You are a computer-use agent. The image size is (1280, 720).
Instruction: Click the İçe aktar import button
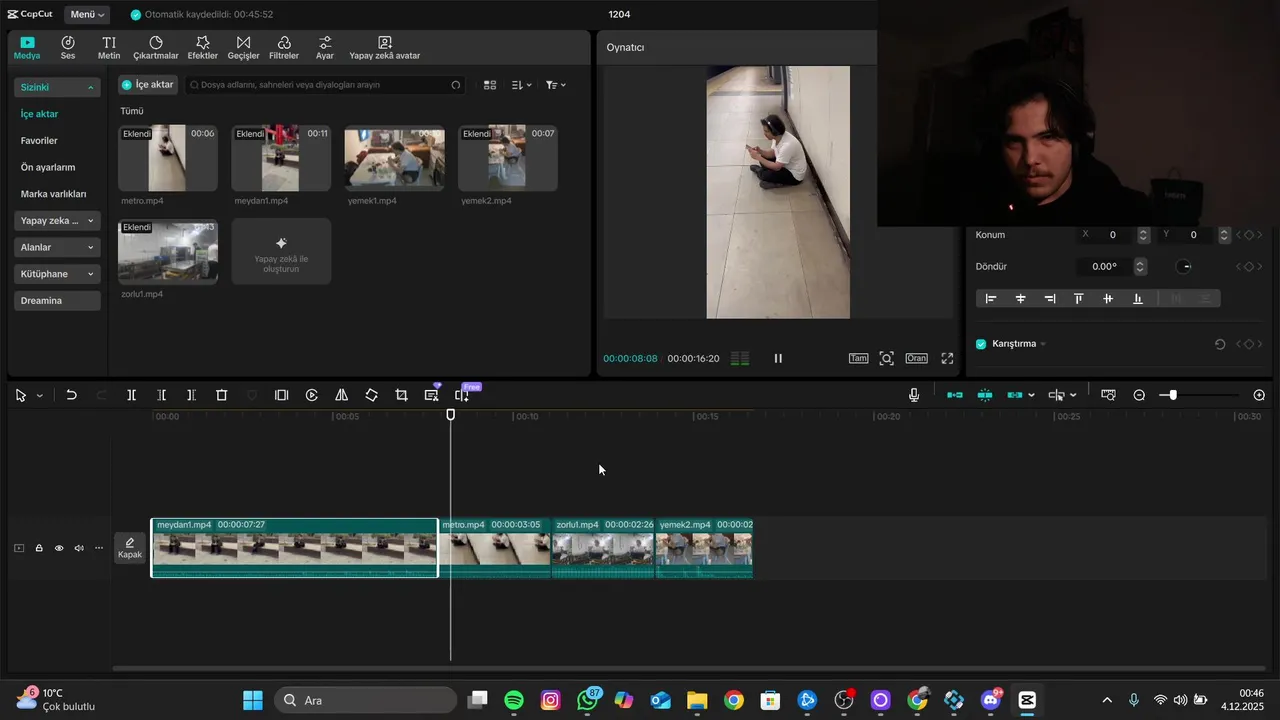coord(148,85)
